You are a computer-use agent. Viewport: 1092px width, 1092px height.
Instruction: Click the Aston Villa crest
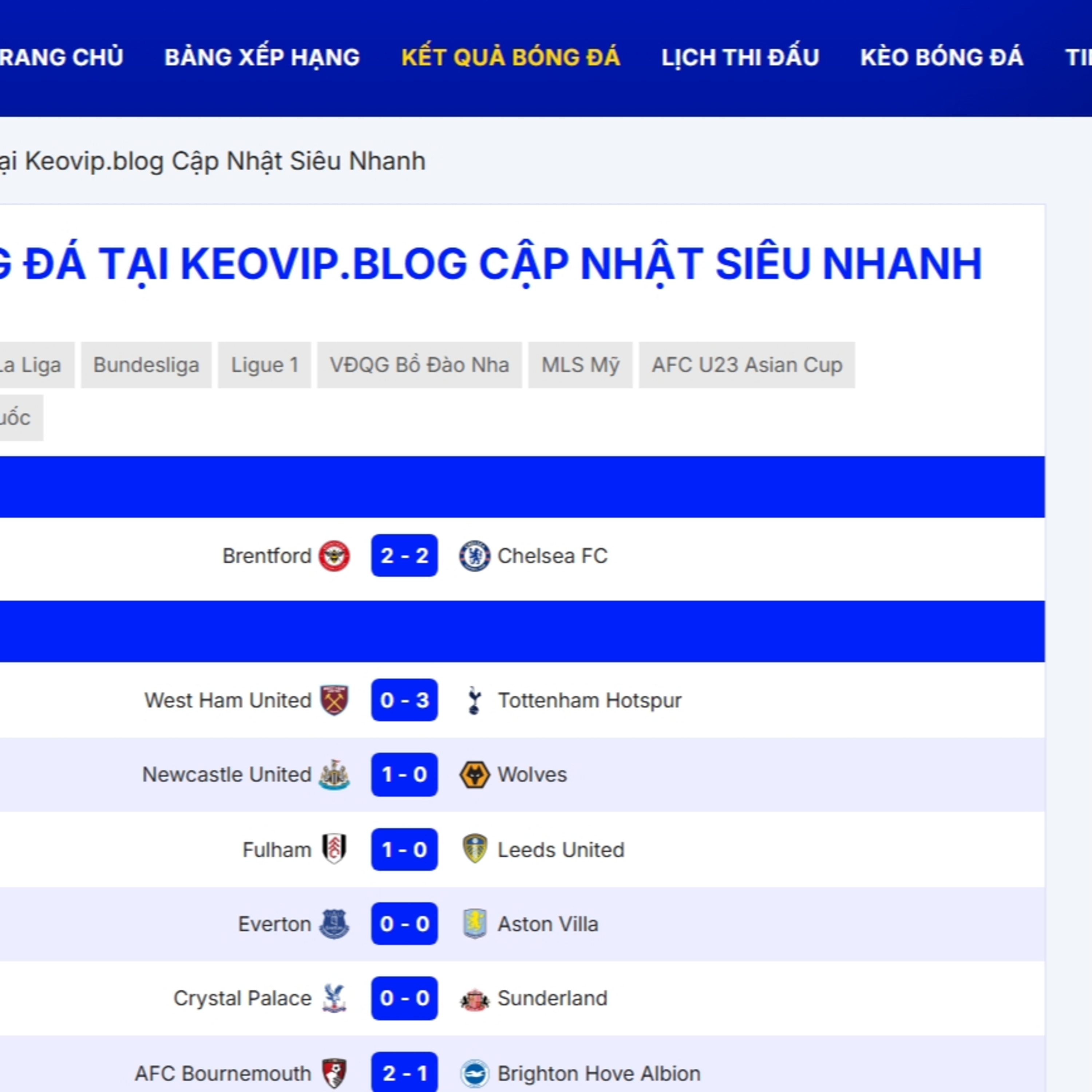(x=474, y=923)
